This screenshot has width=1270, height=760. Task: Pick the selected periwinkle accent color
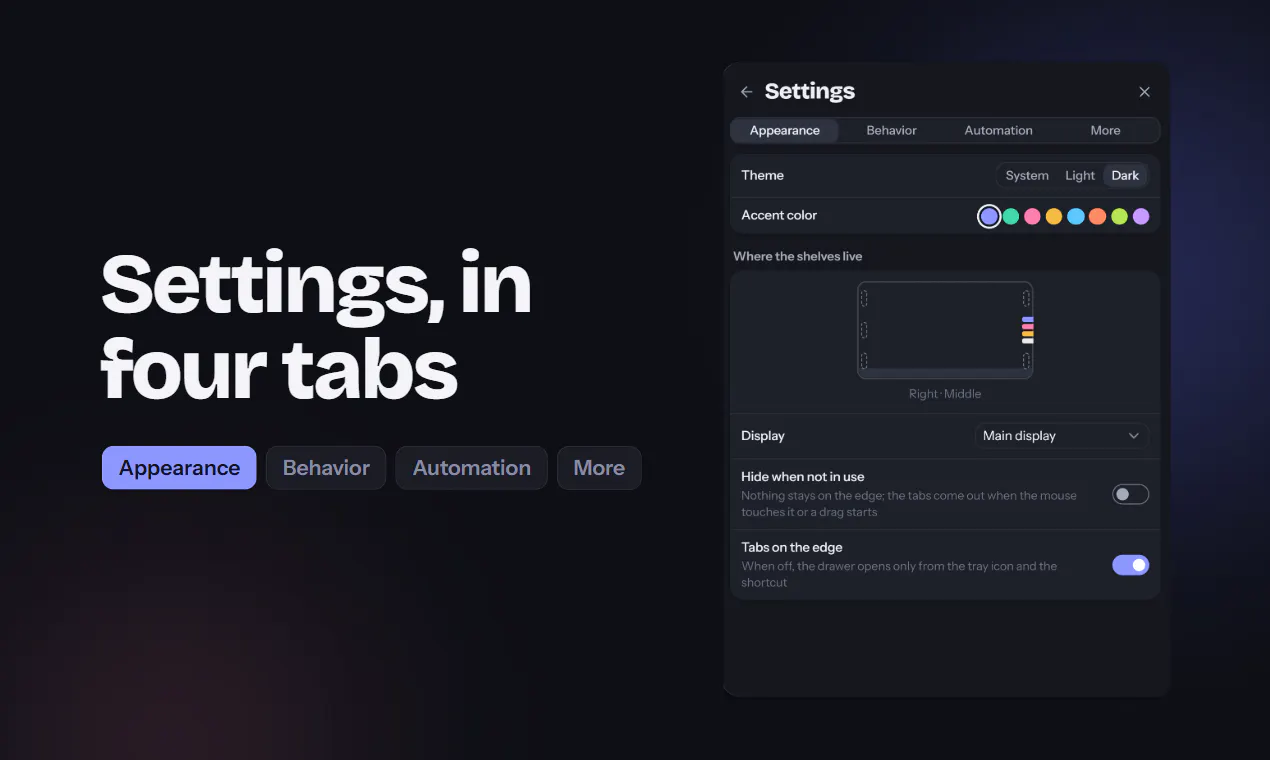989,216
